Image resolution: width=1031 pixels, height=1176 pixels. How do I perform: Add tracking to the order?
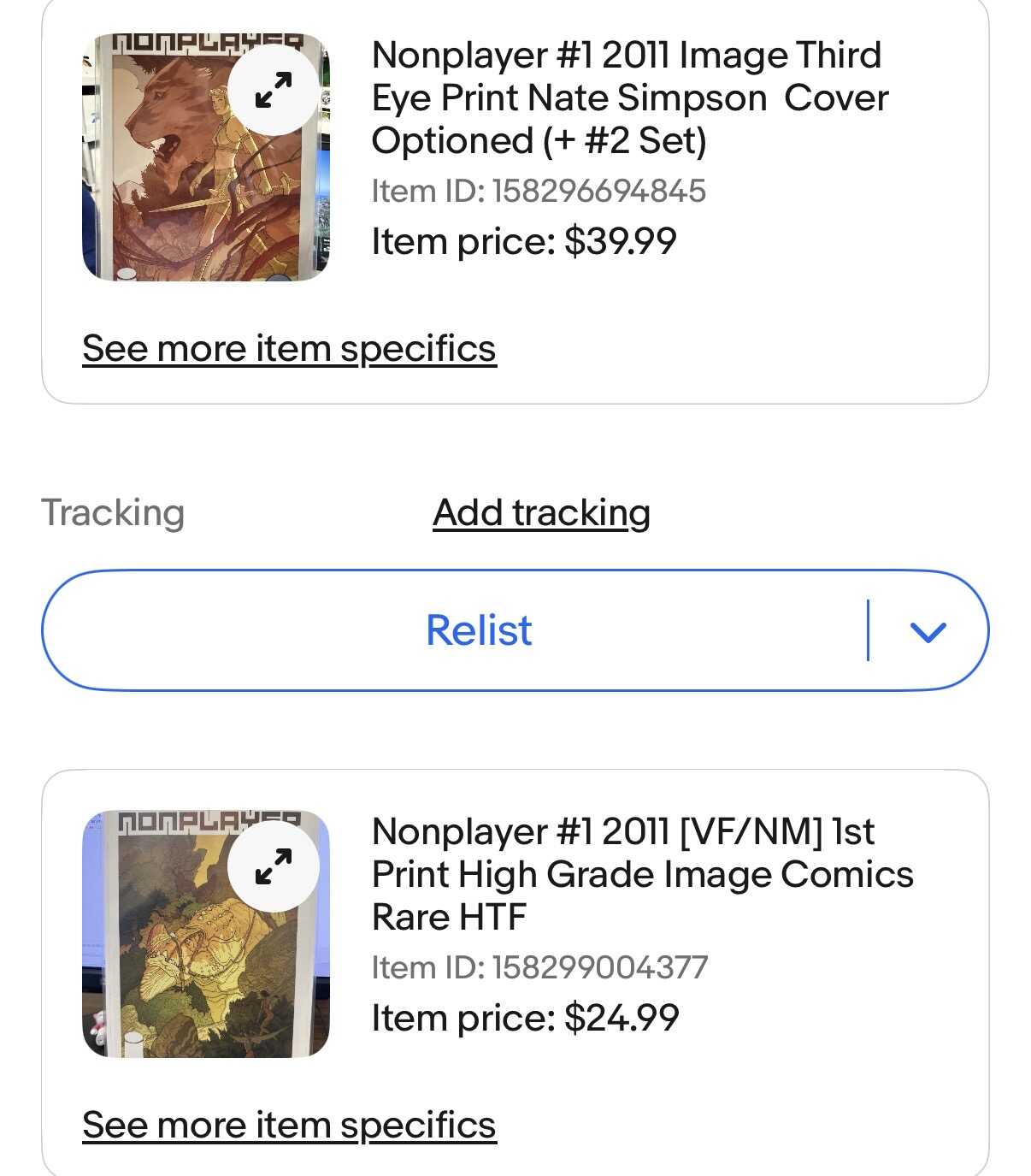tap(541, 513)
